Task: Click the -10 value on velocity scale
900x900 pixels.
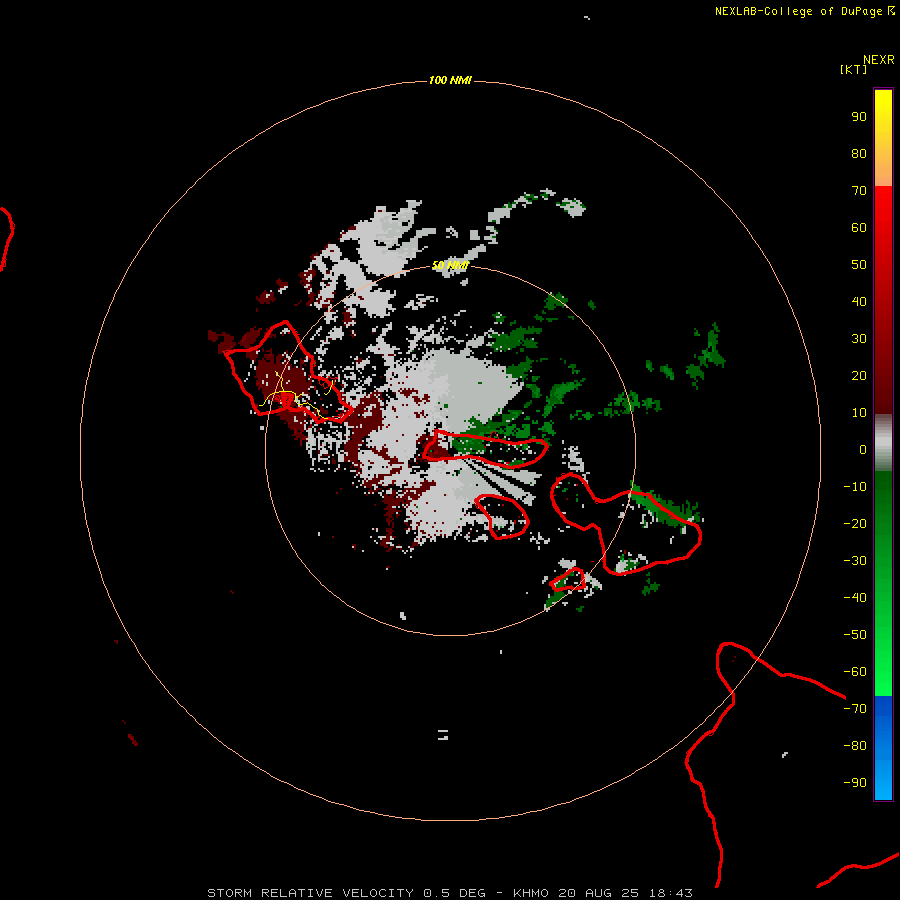Action: click(x=855, y=486)
